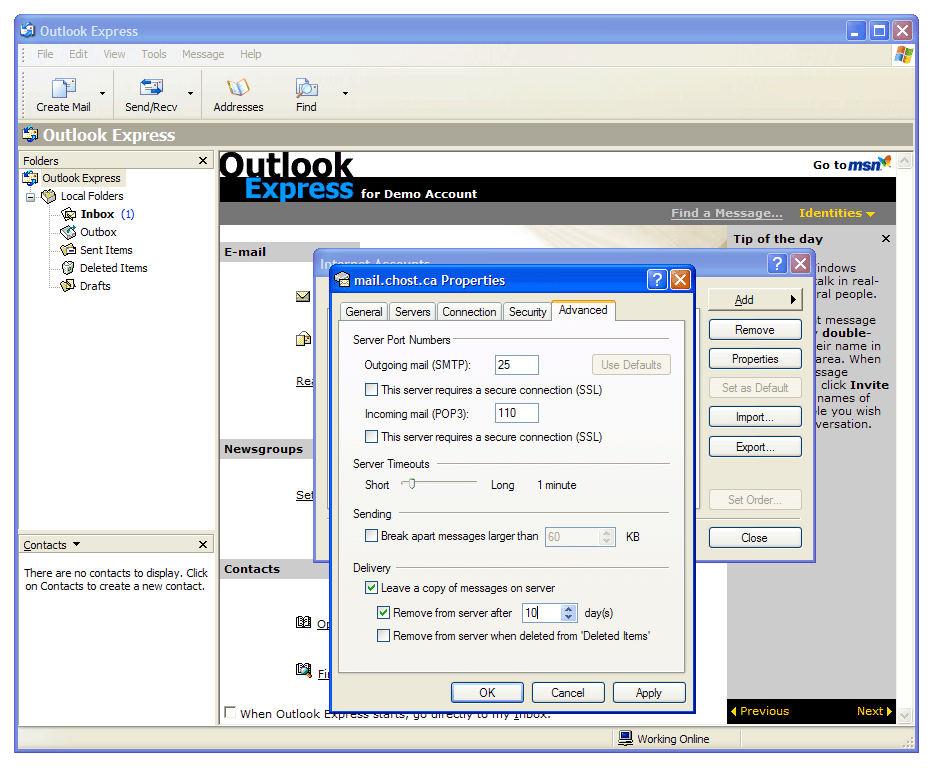Select the Deleted Items folder icon

(x=69, y=268)
